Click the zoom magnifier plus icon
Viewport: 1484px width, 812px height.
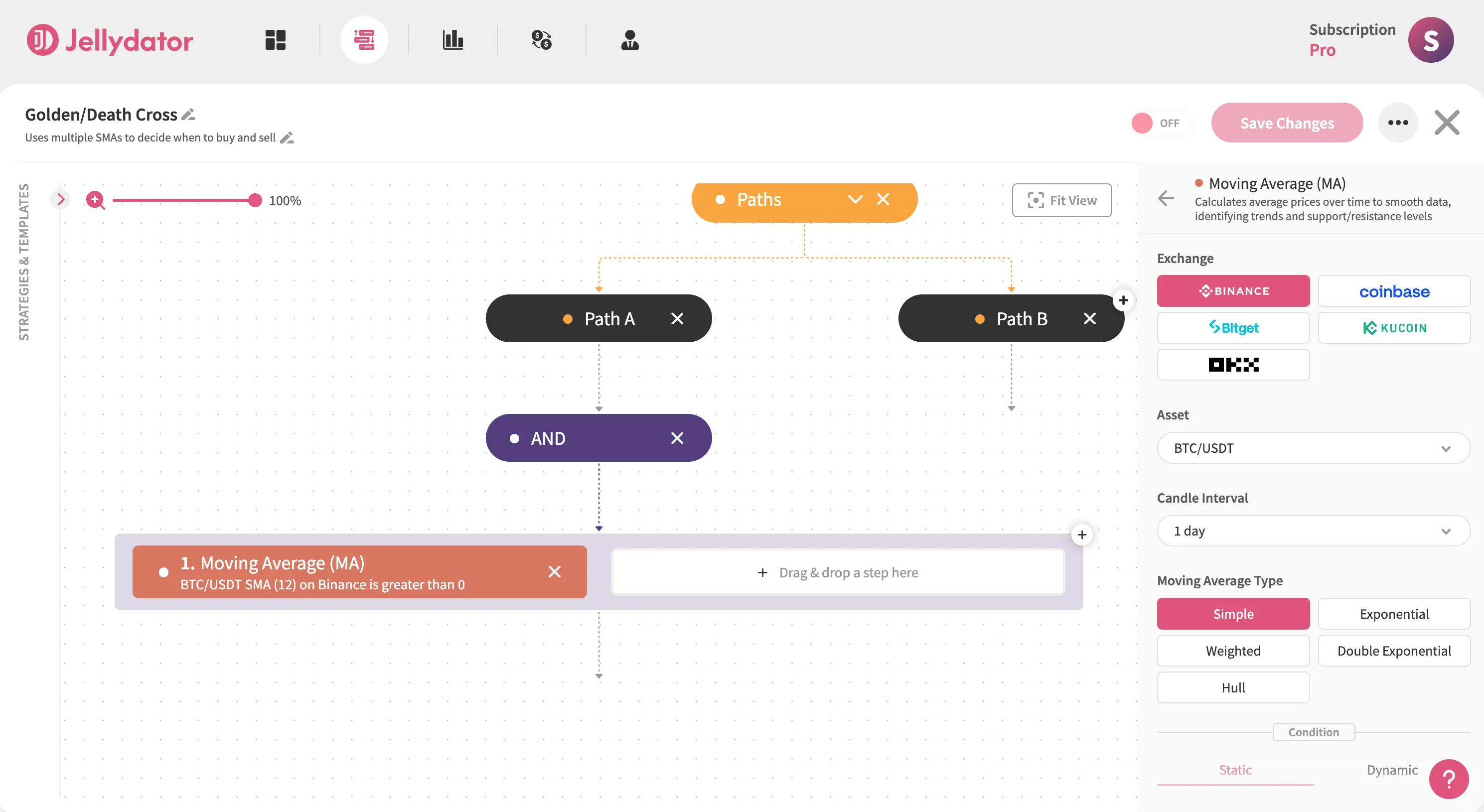[95, 200]
